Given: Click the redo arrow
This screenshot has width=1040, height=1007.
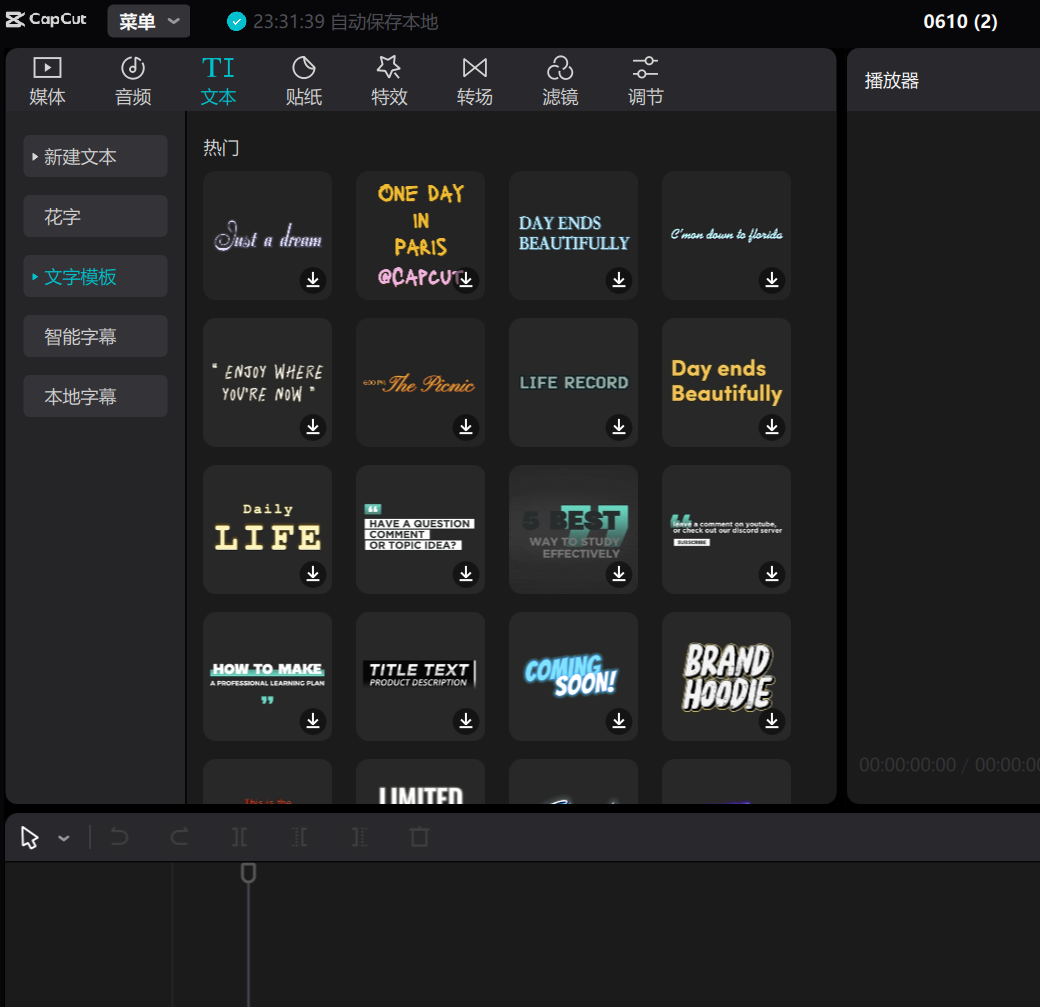Looking at the screenshot, I should click(179, 837).
